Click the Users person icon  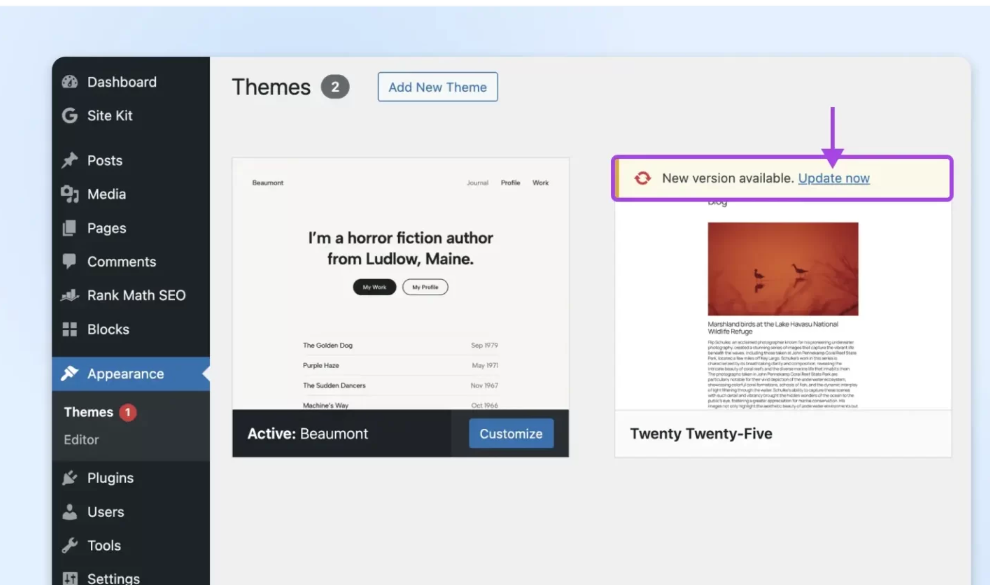tap(69, 512)
